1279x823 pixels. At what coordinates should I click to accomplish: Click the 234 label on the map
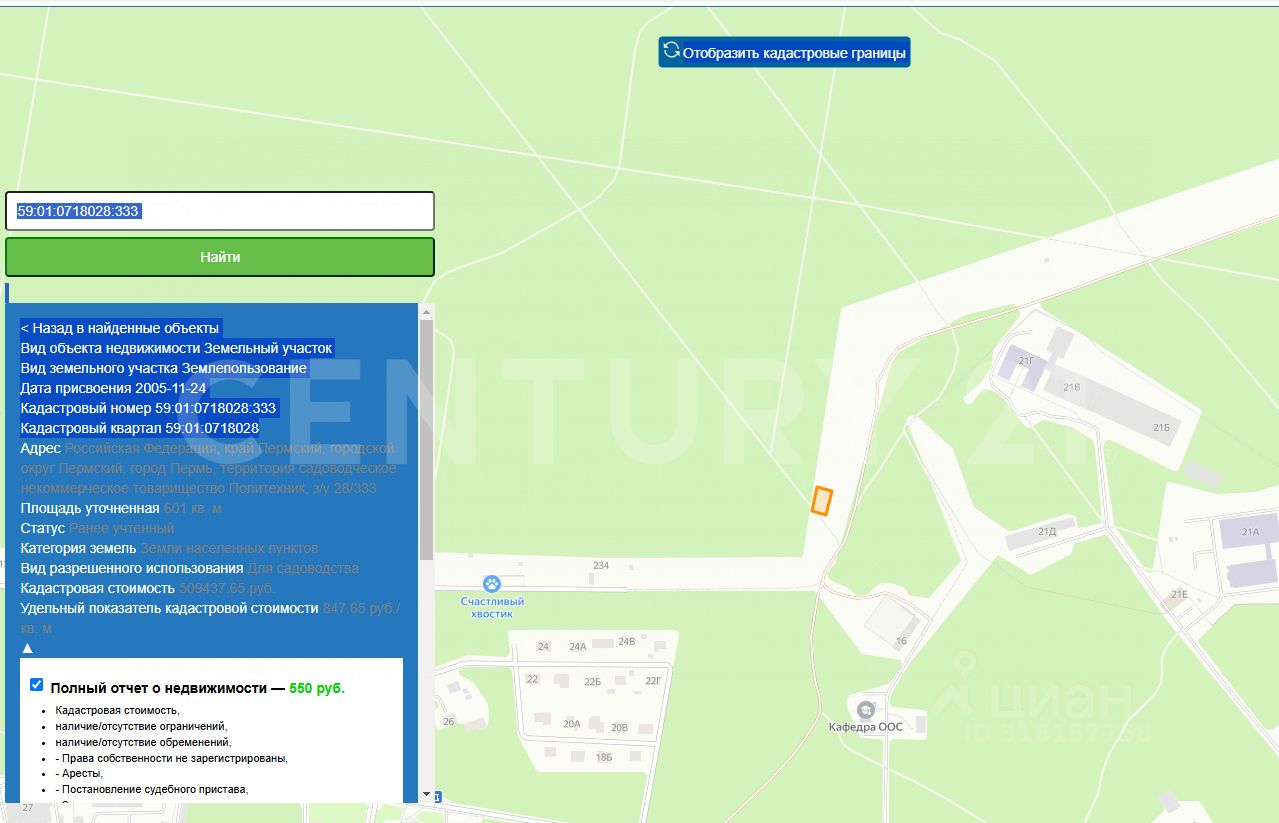coord(601,566)
